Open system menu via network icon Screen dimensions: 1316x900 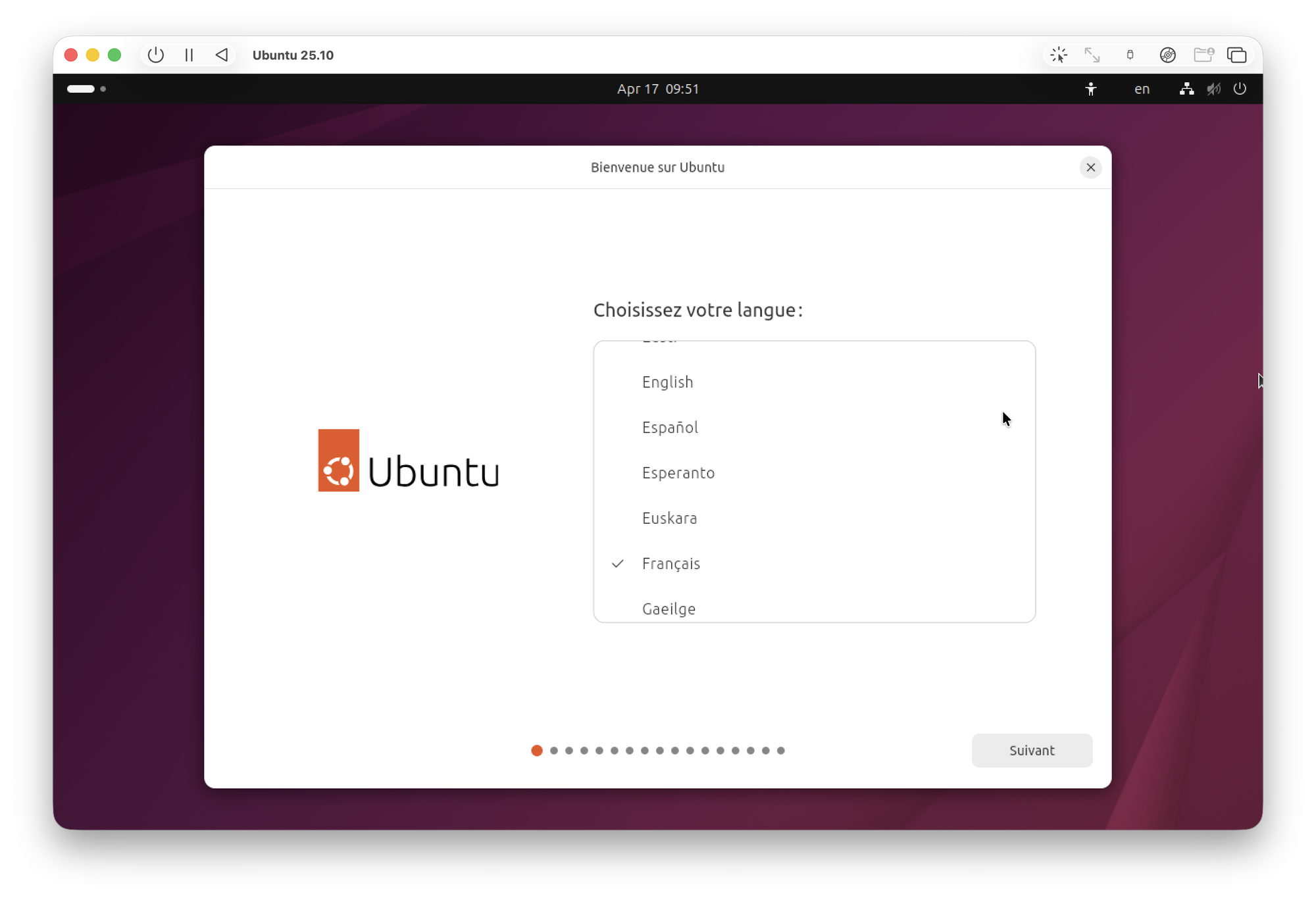[x=1186, y=89]
